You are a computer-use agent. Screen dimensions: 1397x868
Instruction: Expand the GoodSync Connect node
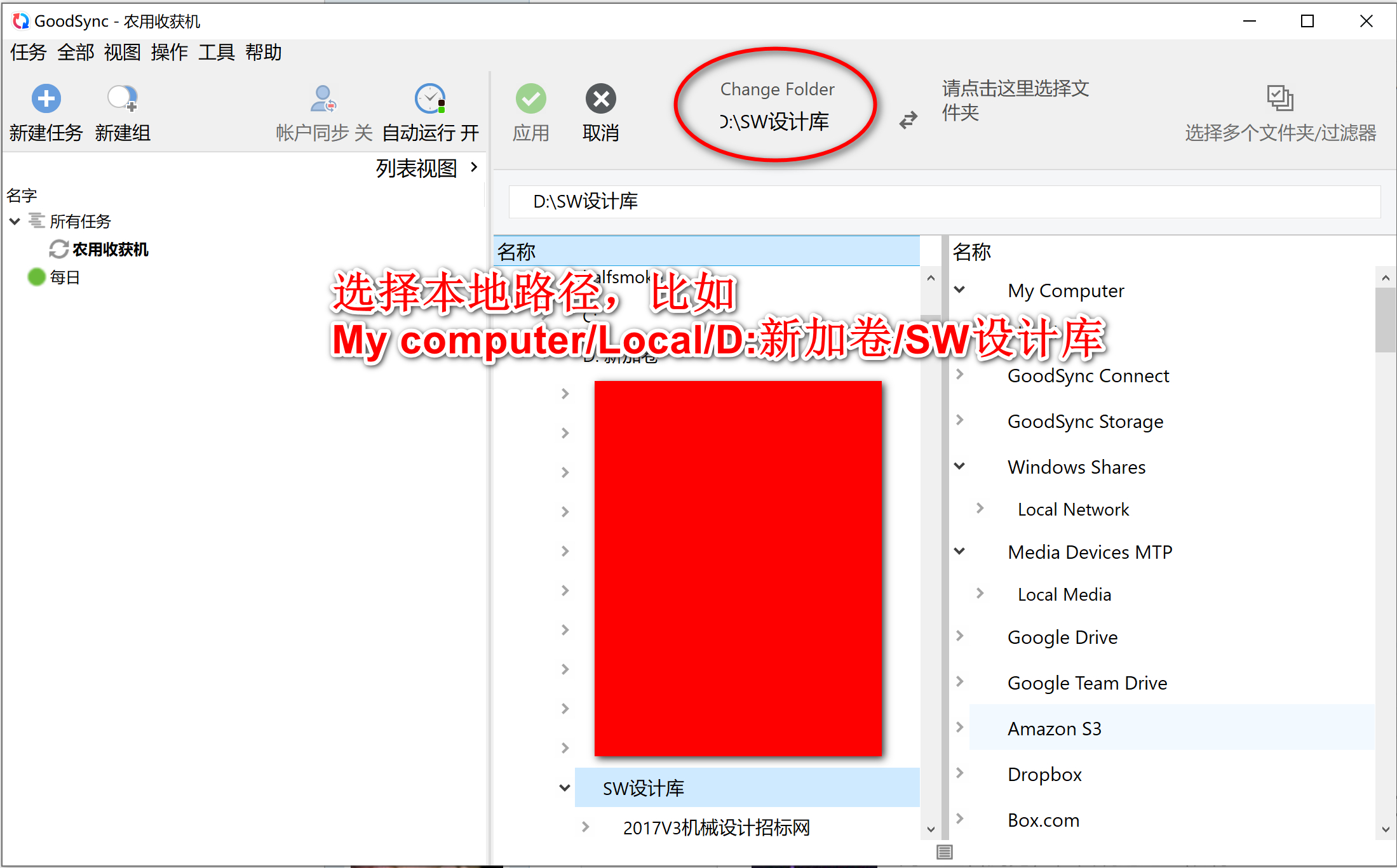pyautogui.click(x=960, y=375)
